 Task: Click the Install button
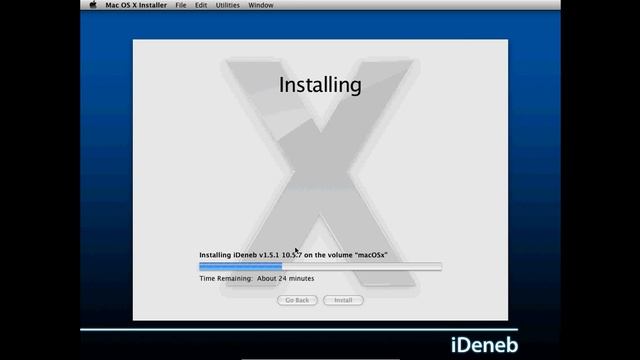click(x=343, y=300)
